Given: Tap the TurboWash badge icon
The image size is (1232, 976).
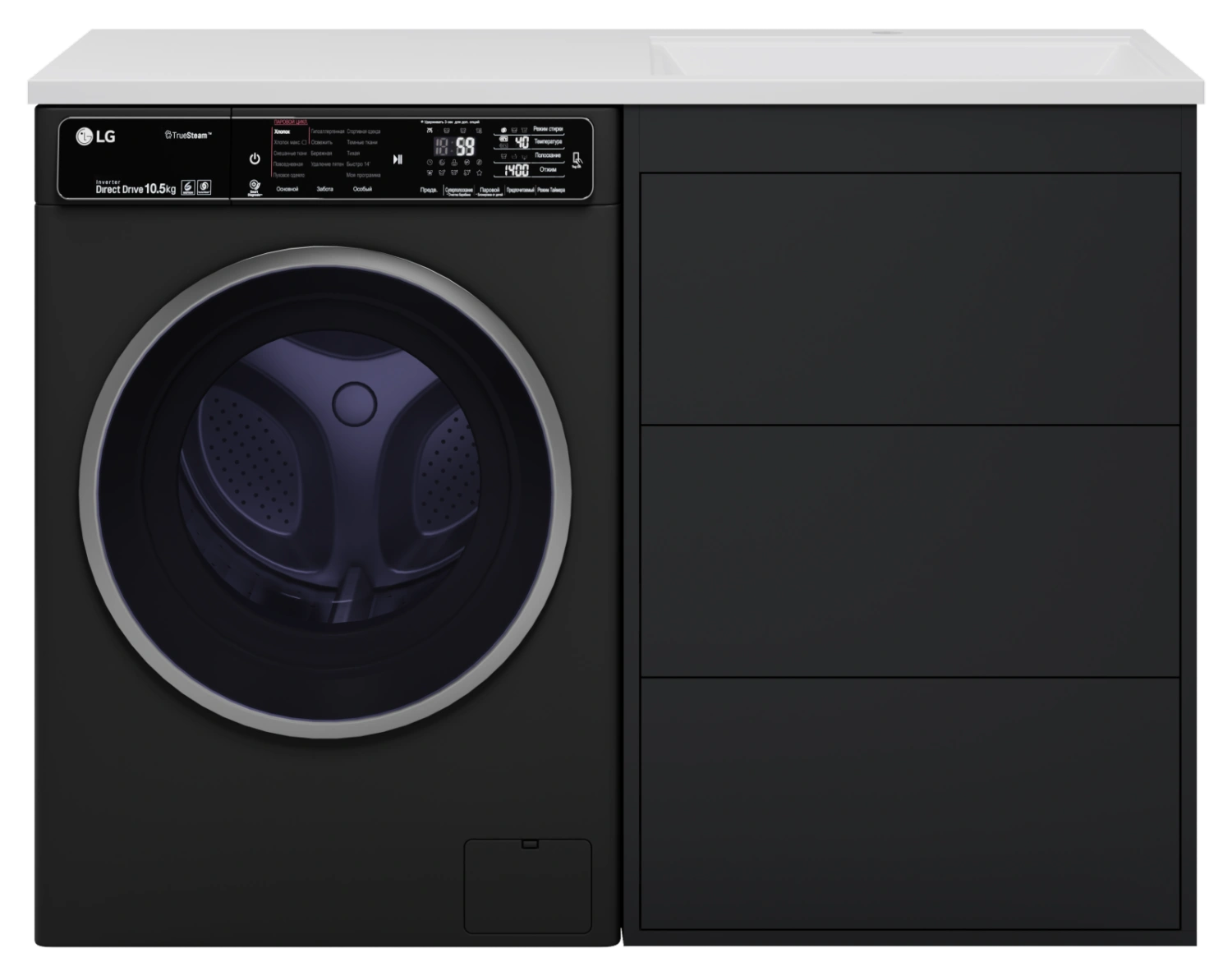Looking at the screenshot, I should [x=204, y=188].
